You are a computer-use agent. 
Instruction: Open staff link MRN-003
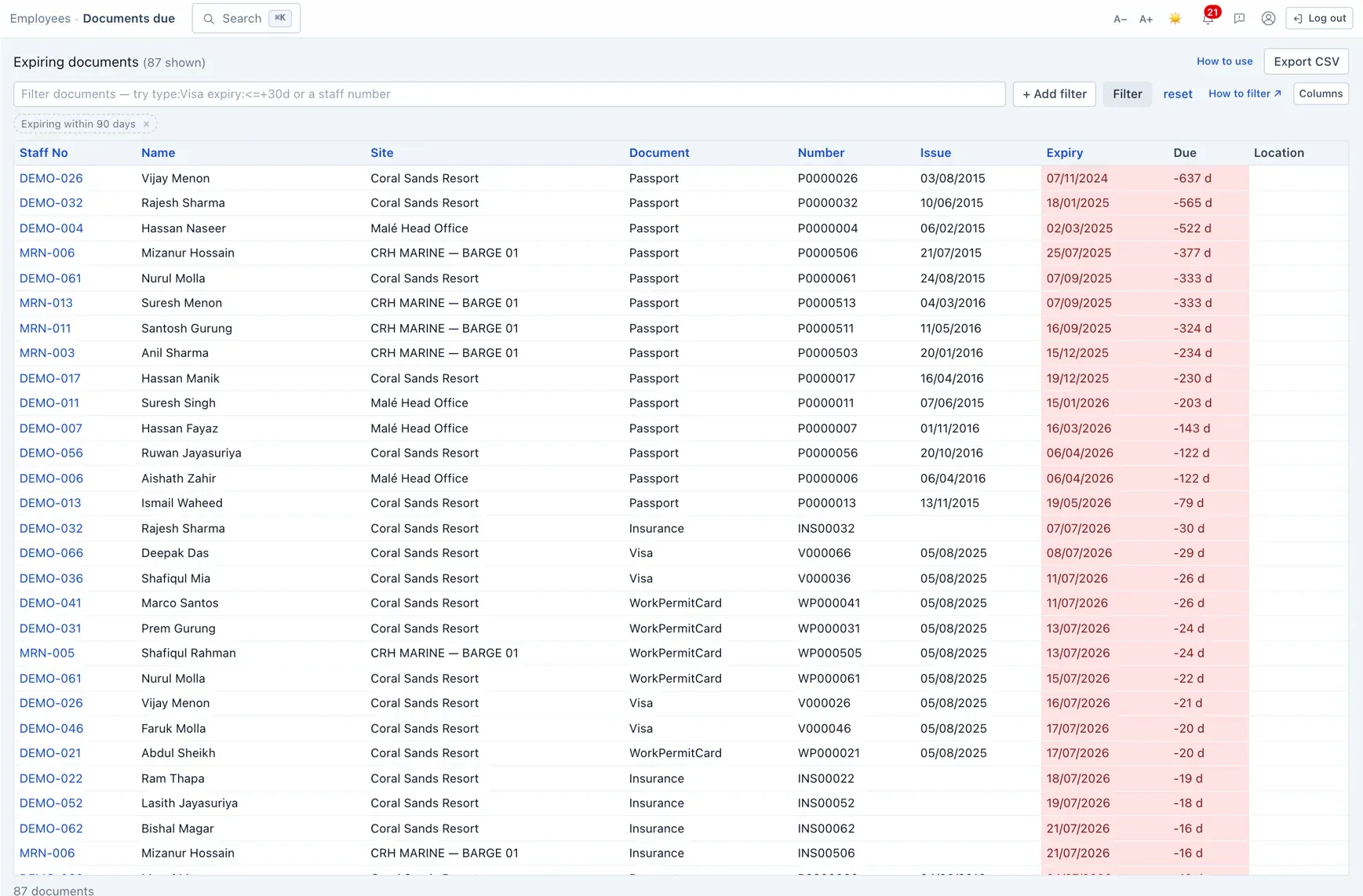coord(47,353)
